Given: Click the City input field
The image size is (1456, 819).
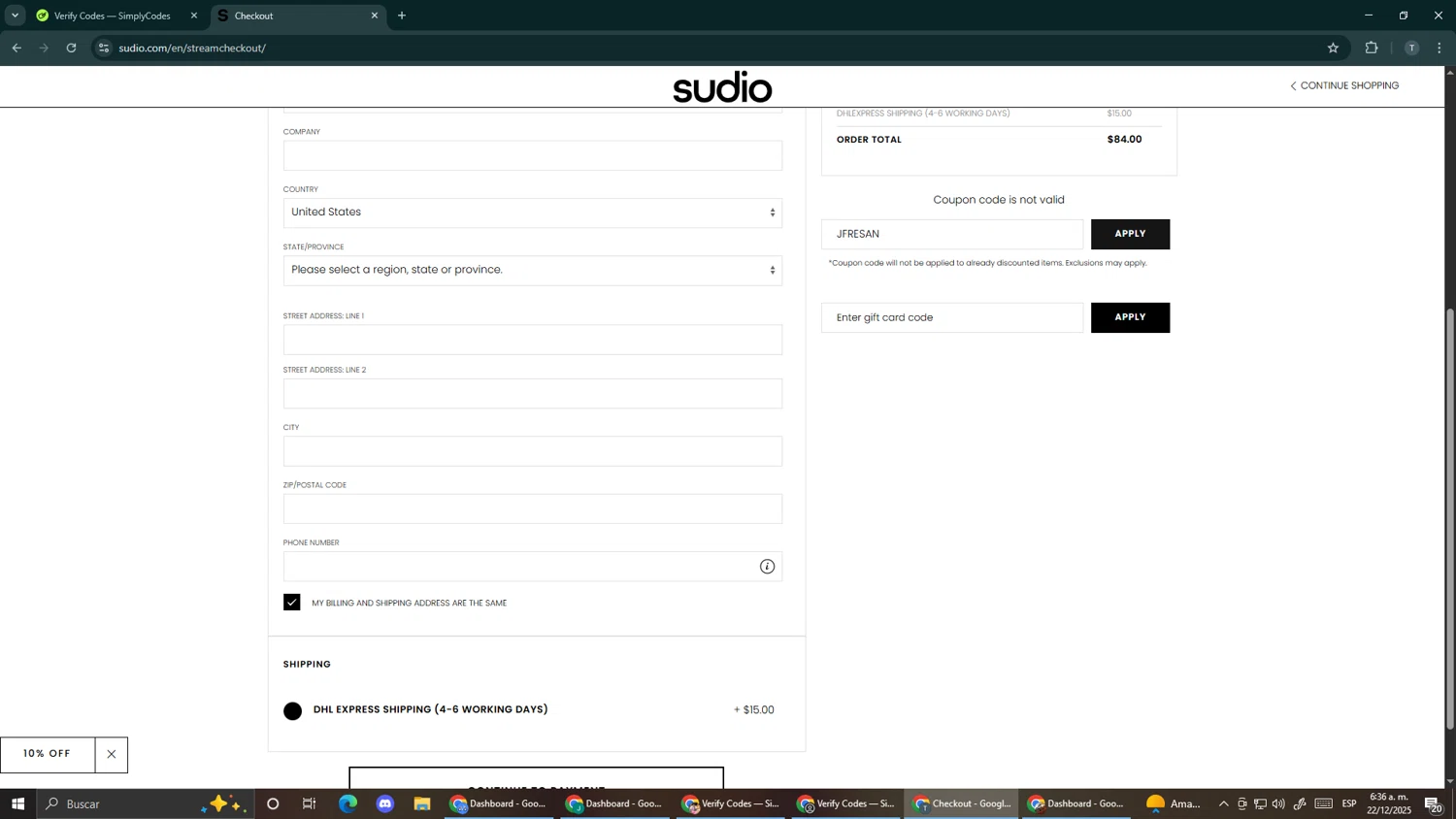Looking at the screenshot, I should (x=533, y=451).
